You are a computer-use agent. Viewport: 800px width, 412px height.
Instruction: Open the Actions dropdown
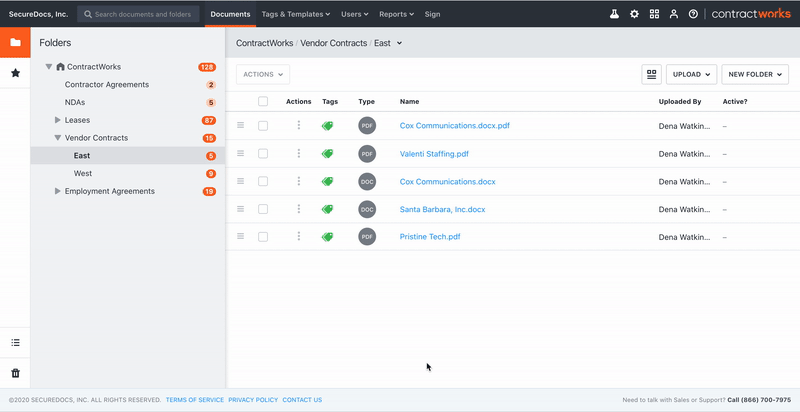coord(263,74)
